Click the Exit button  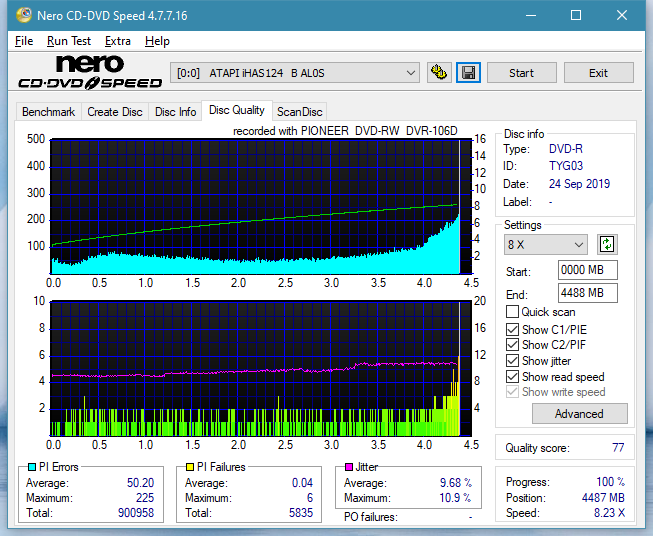pos(598,73)
